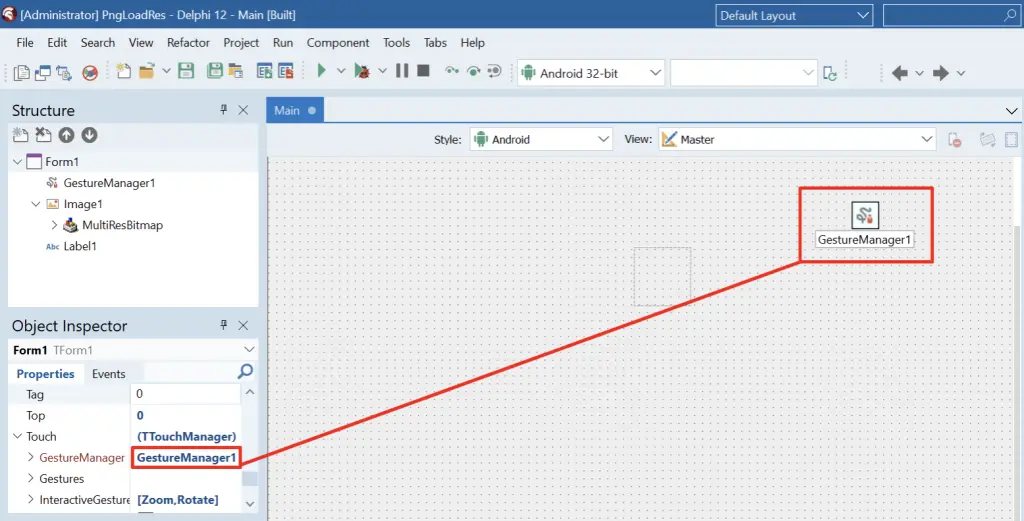Click the Remove File from Project icon
Image resolution: width=1024 pixels, height=521 pixels.
[x=285, y=71]
